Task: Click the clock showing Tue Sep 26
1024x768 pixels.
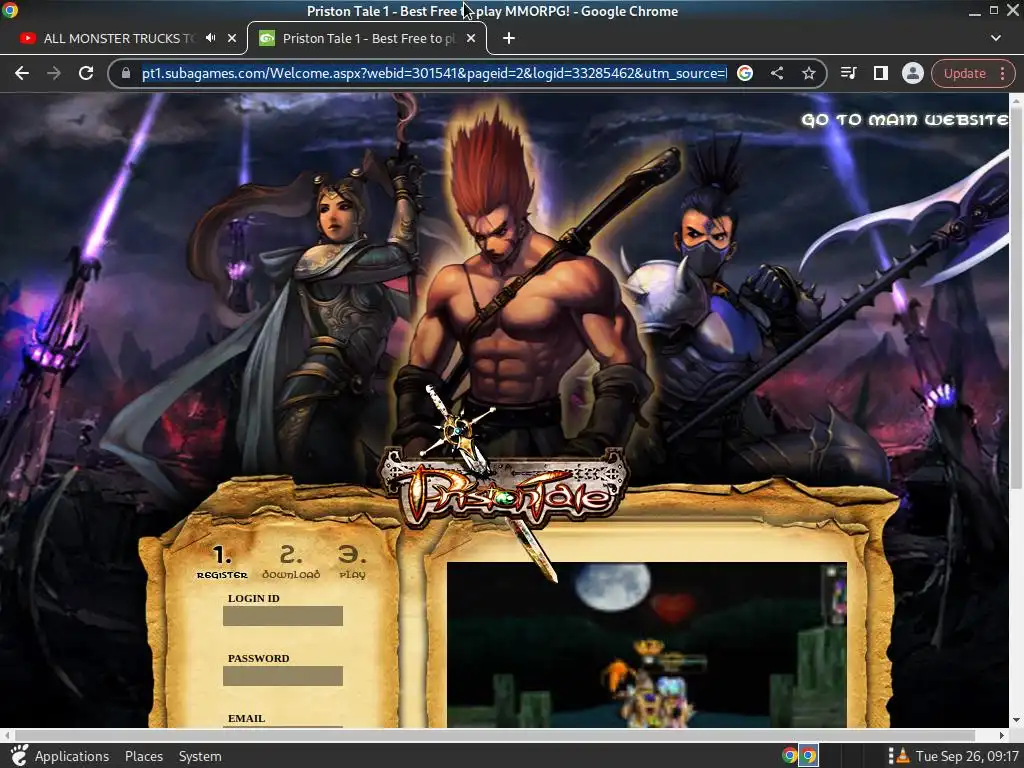Action: [x=967, y=756]
